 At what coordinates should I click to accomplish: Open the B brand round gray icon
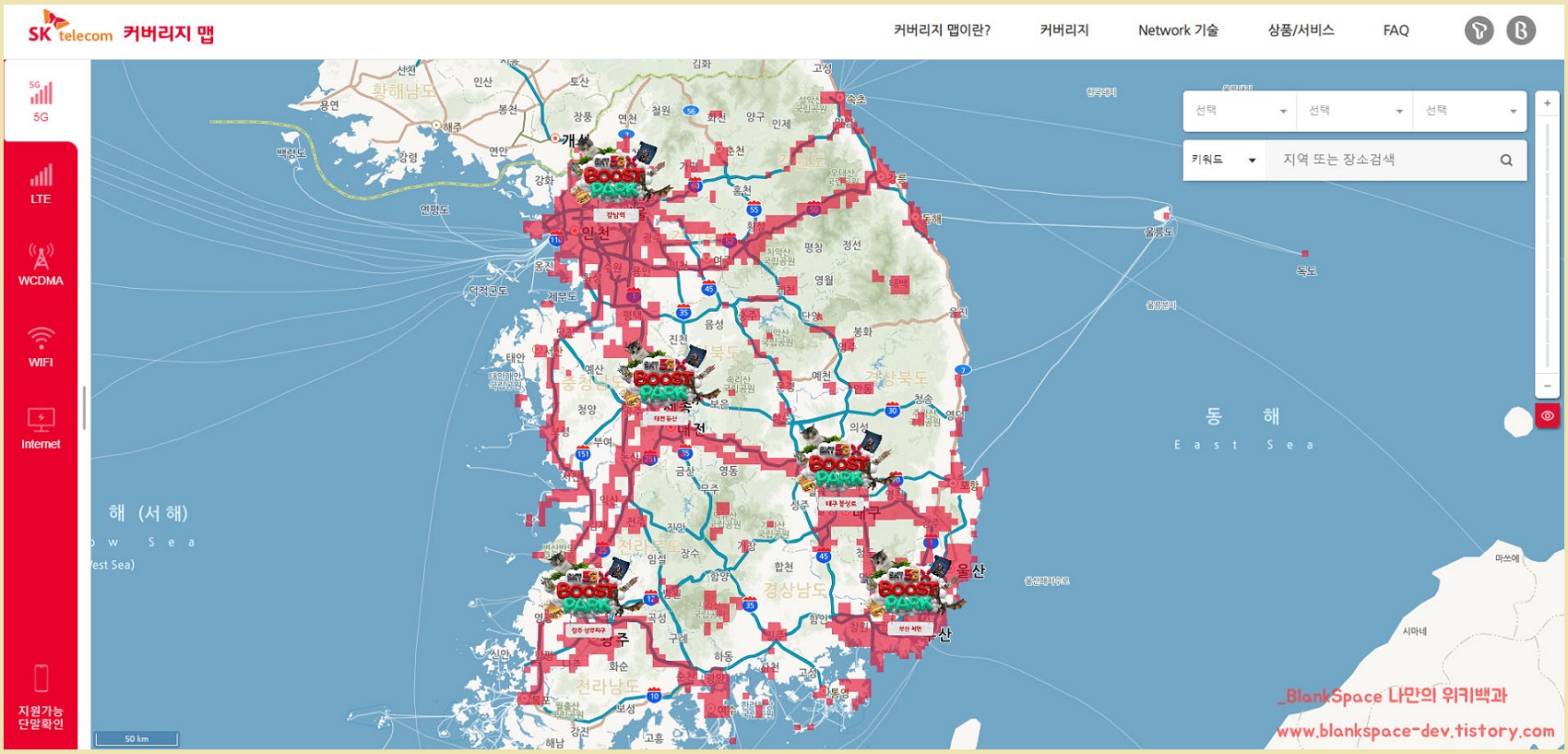pyautogui.click(x=1521, y=30)
